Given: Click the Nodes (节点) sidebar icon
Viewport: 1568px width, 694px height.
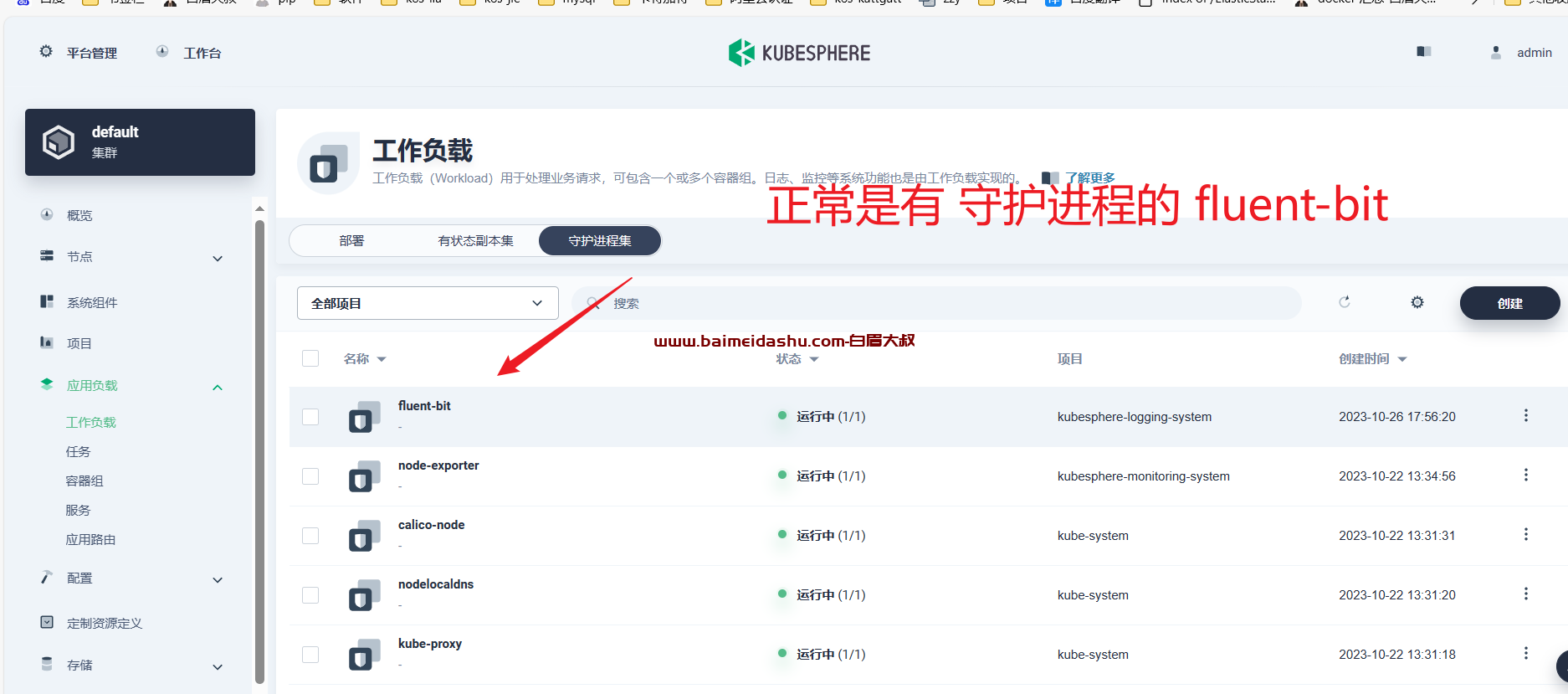Looking at the screenshot, I should [x=47, y=256].
